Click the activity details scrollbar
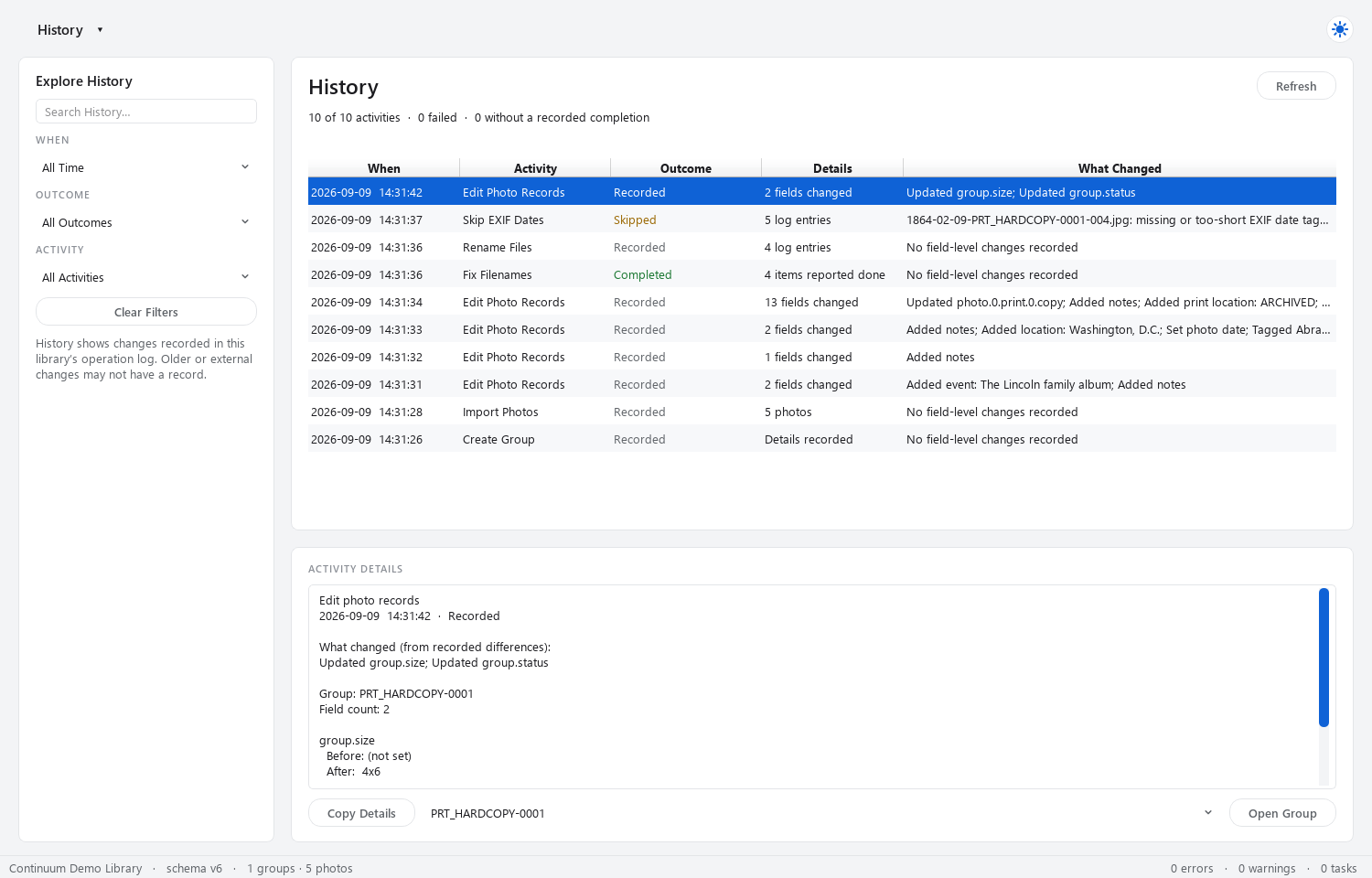The image size is (1372, 878). 1324,658
